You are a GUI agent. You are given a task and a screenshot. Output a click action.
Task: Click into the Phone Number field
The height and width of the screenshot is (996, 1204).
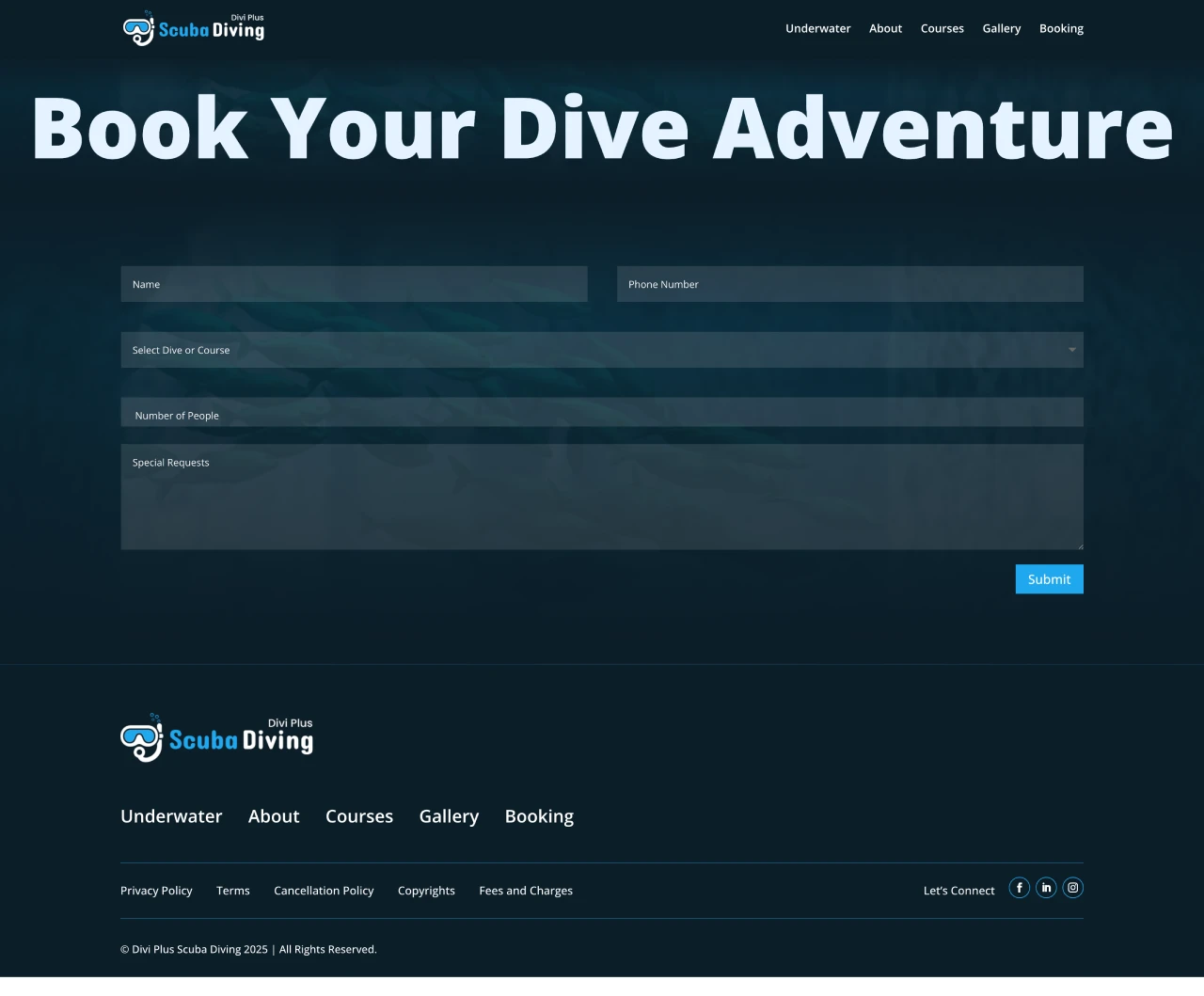849,284
